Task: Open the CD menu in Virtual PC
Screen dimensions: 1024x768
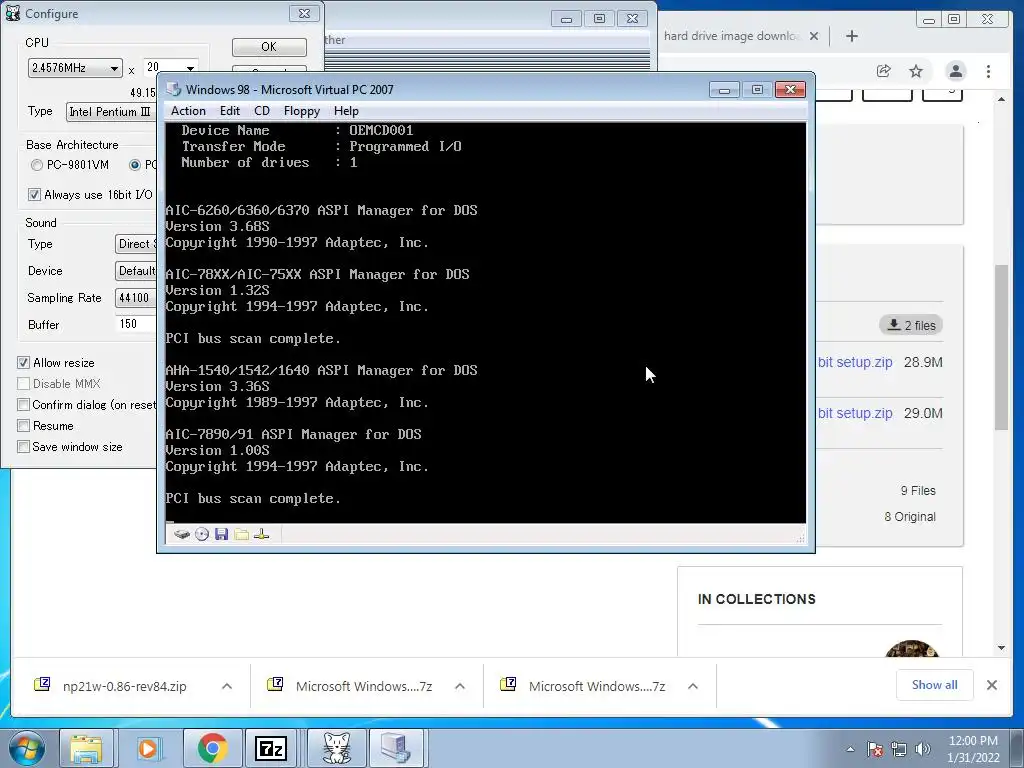Action: [262, 111]
